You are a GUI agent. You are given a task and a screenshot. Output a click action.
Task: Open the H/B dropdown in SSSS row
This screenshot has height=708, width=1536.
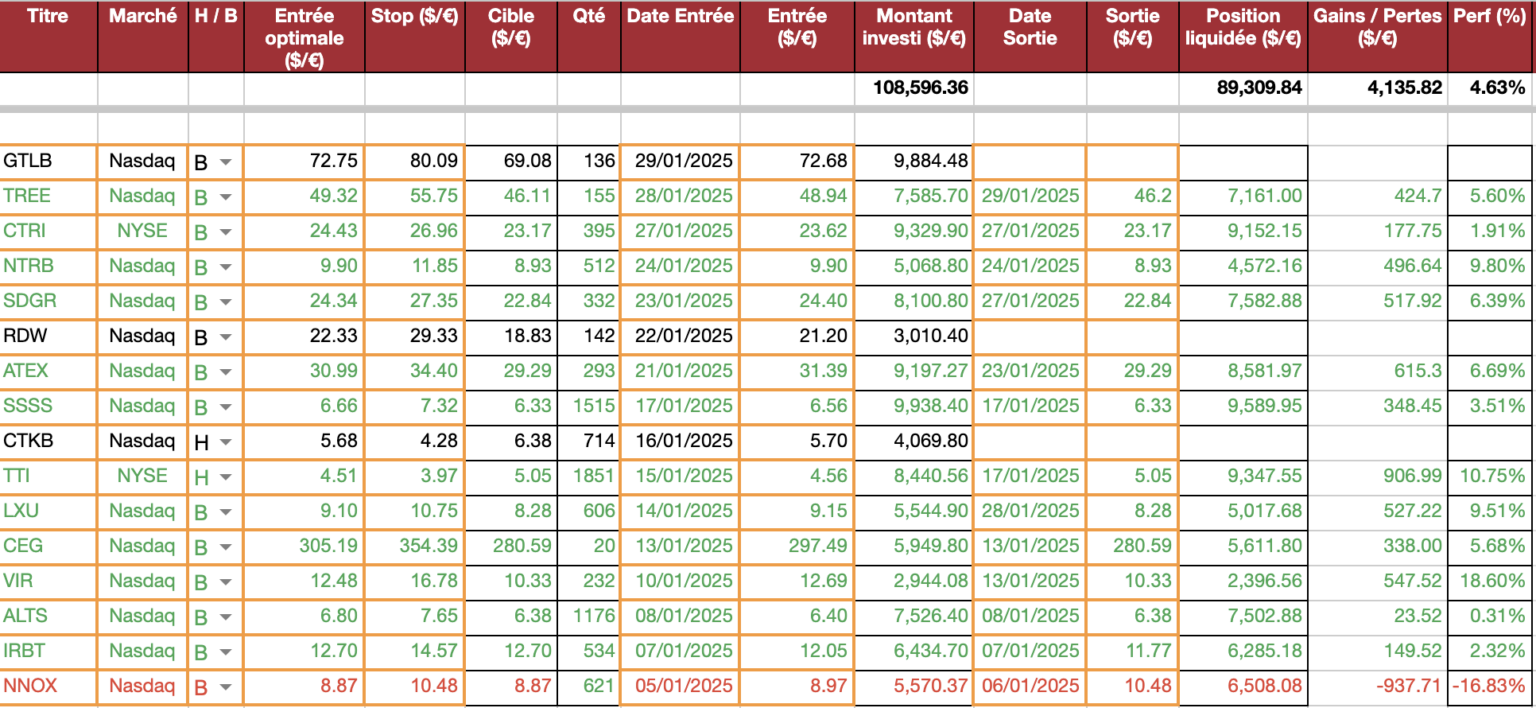[x=226, y=407]
